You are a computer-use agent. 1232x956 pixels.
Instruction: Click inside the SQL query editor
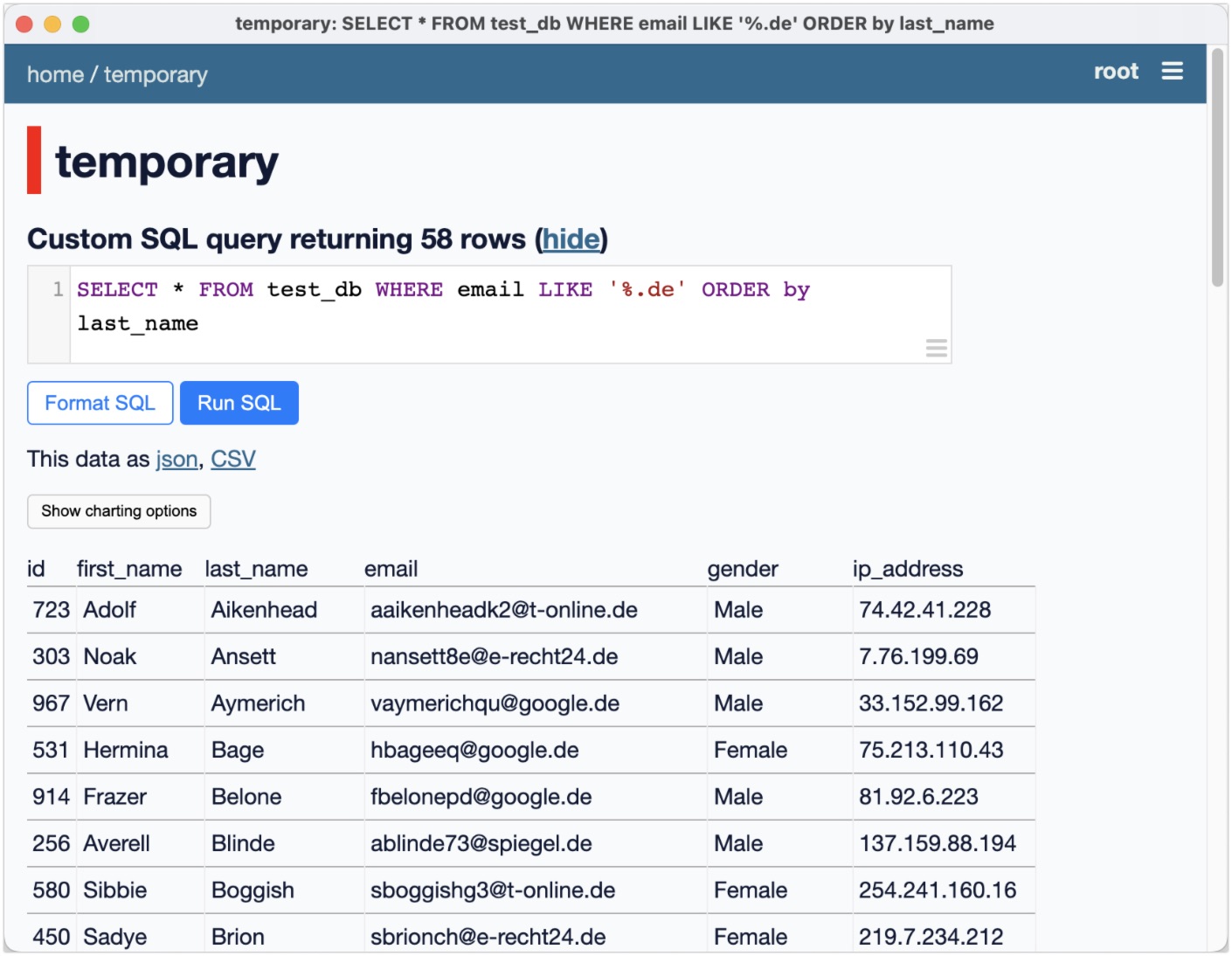[x=510, y=315]
